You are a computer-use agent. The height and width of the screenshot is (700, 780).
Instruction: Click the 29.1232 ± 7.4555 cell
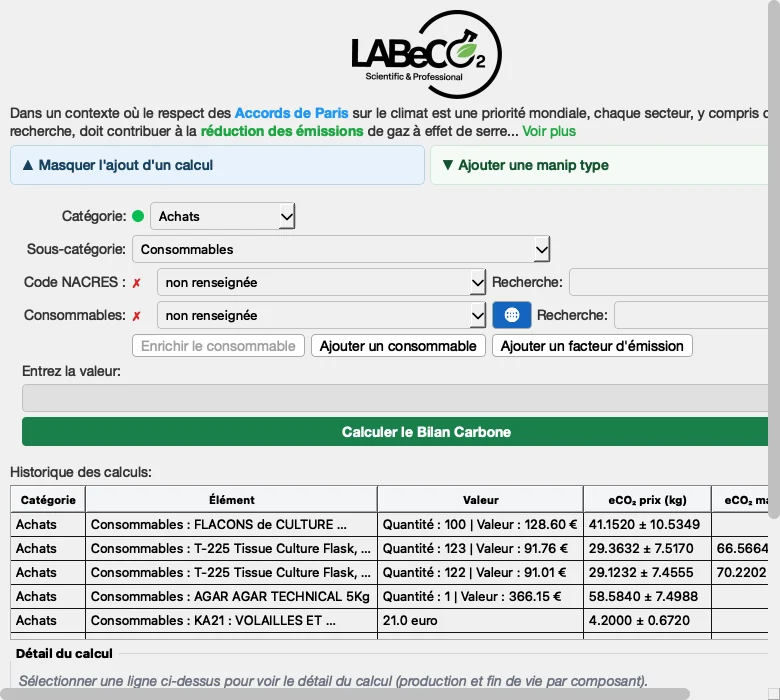pos(647,572)
